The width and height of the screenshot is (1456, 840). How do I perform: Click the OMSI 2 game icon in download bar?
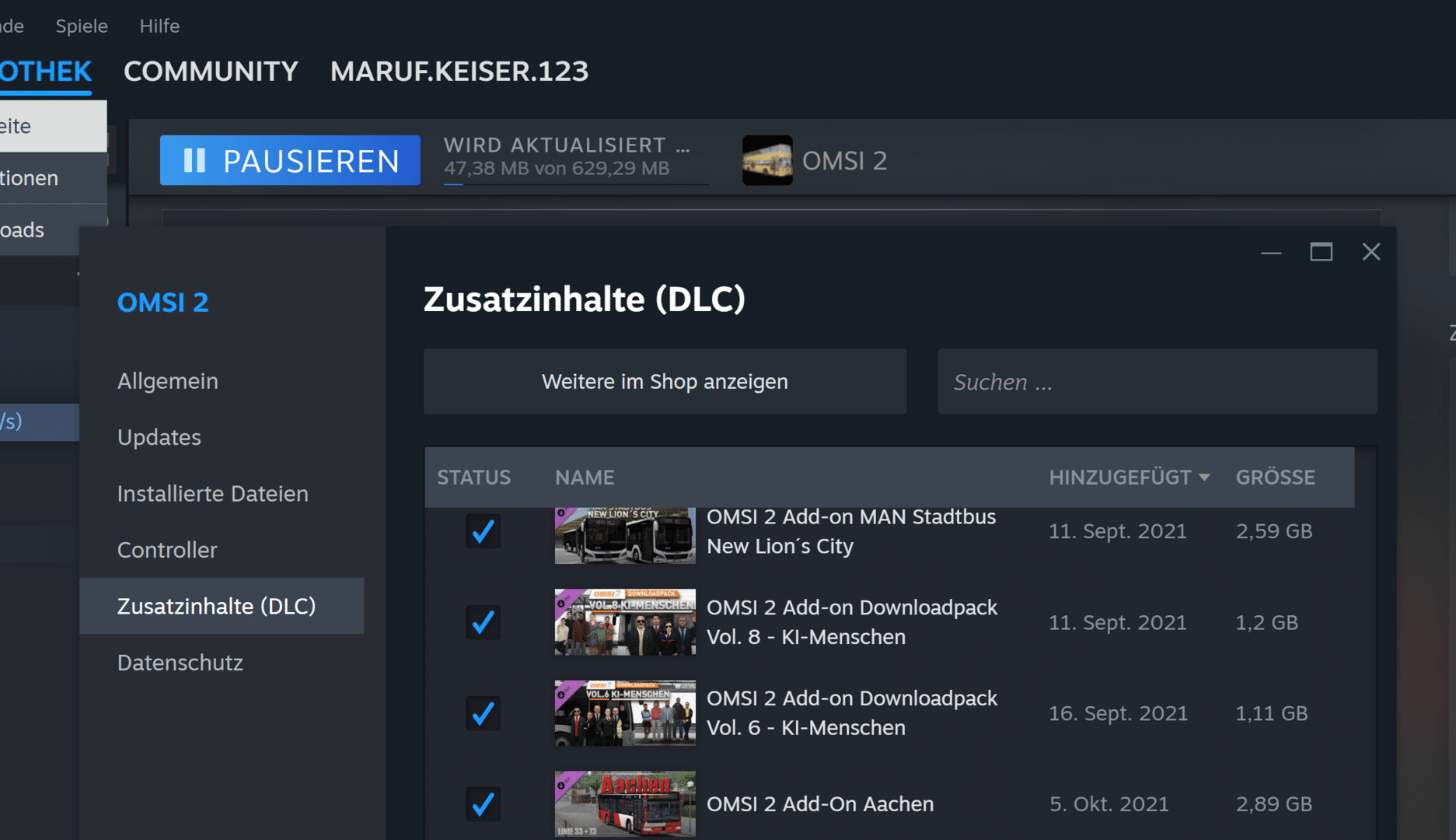(x=767, y=160)
